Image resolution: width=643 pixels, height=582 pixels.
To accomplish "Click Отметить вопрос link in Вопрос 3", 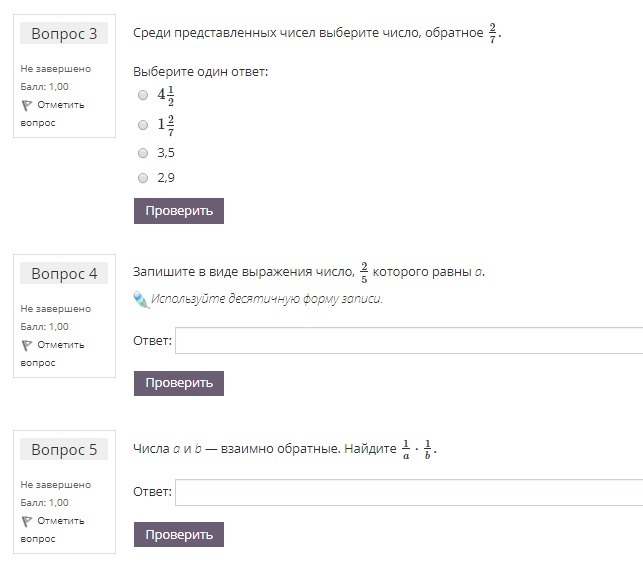I will tap(60, 105).
